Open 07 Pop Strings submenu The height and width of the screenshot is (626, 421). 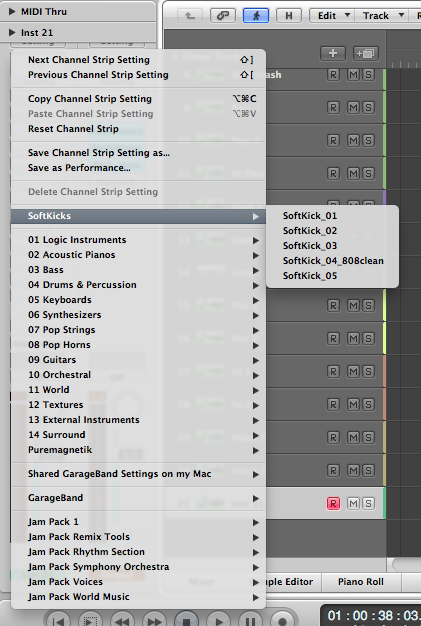(x=138, y=330)
